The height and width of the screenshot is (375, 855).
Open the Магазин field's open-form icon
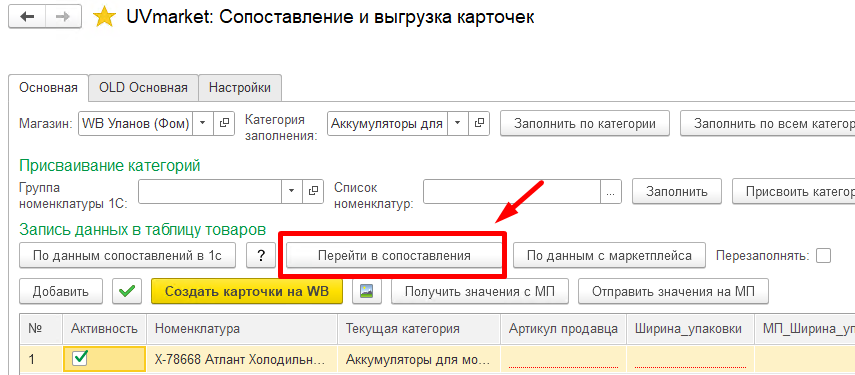point(223,123)
